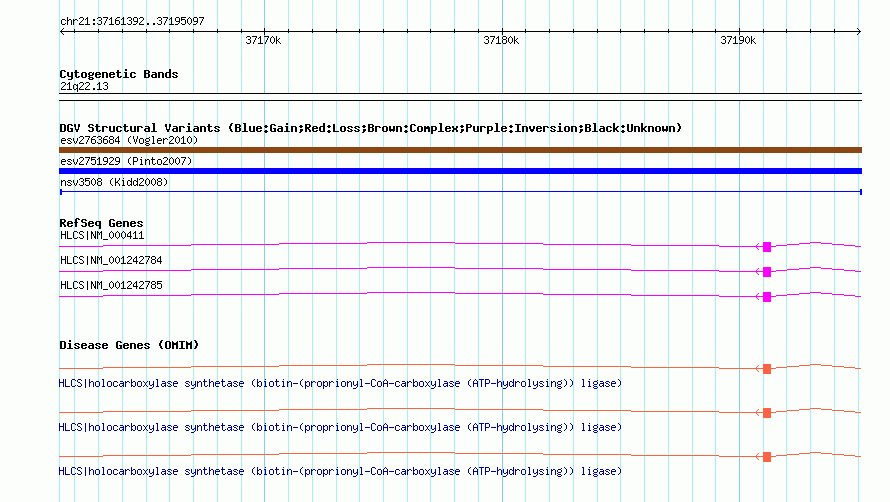Viewport: 890px width, 502px height.
Task: Click the right arrow end of the ruler
Action: point(859,32)
